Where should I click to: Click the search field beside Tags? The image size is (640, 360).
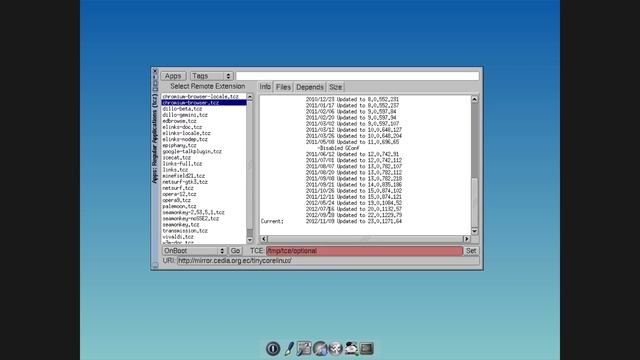(x=358, y=76)
